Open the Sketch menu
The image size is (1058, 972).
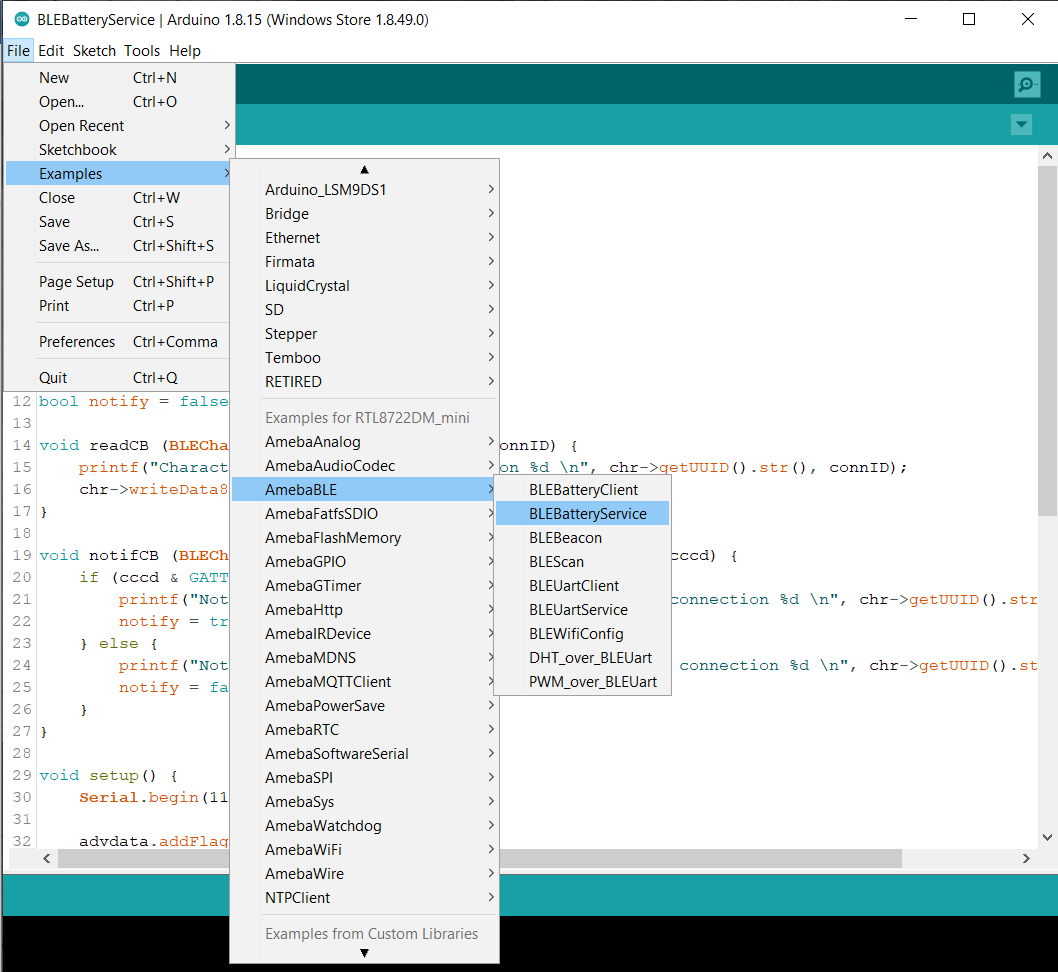[94, 51]
